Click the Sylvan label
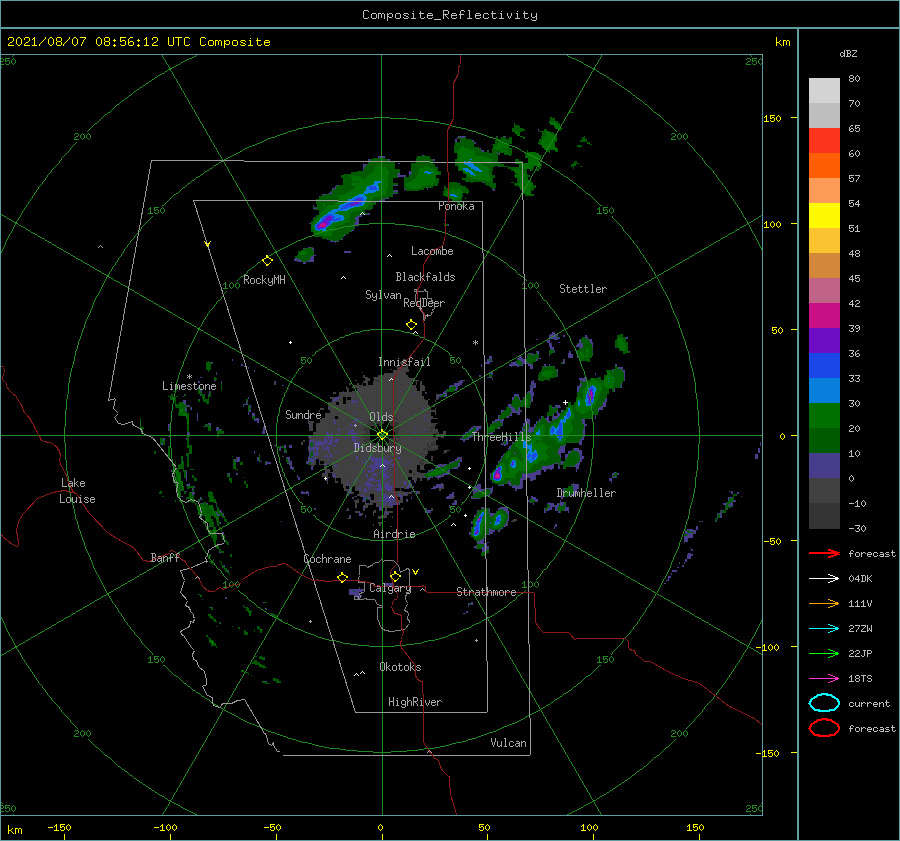This screenshot has width=900, height=841. (x=383, y=295)
